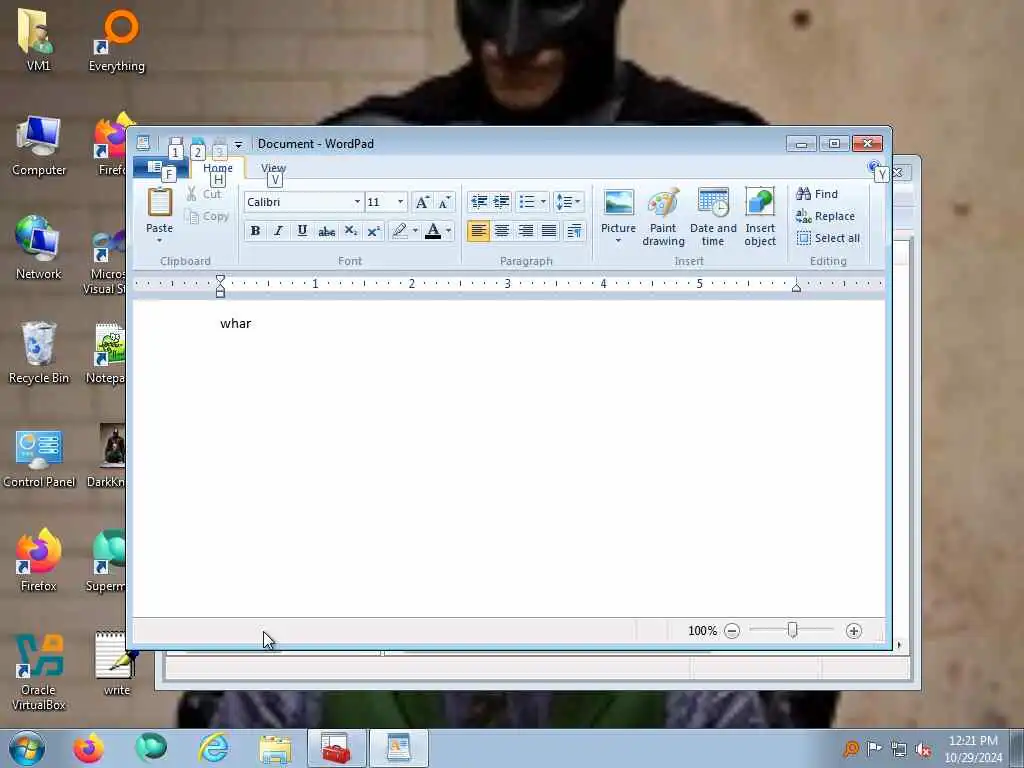The image size is (1024, 768).
Task: Apply the text highlight color pen
Action: [399, 231]
